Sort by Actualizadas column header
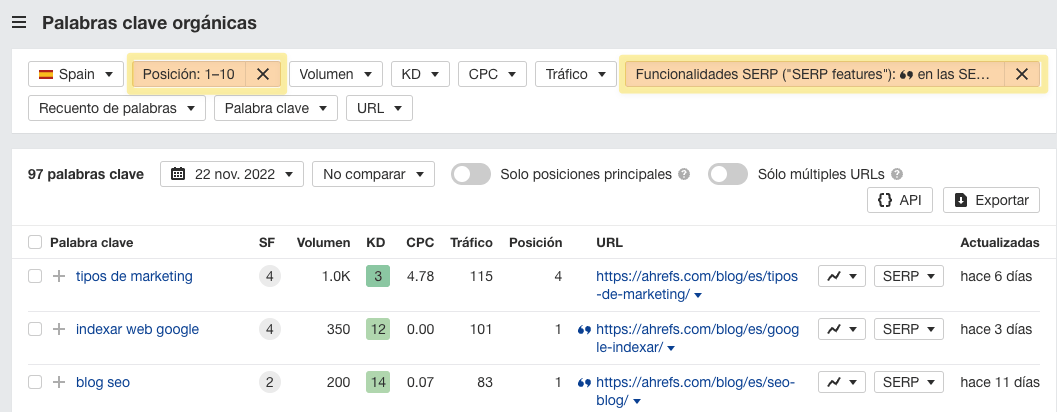This screenshot has width=1057, height=412. pyautogui.click(x=1000, y=242)
